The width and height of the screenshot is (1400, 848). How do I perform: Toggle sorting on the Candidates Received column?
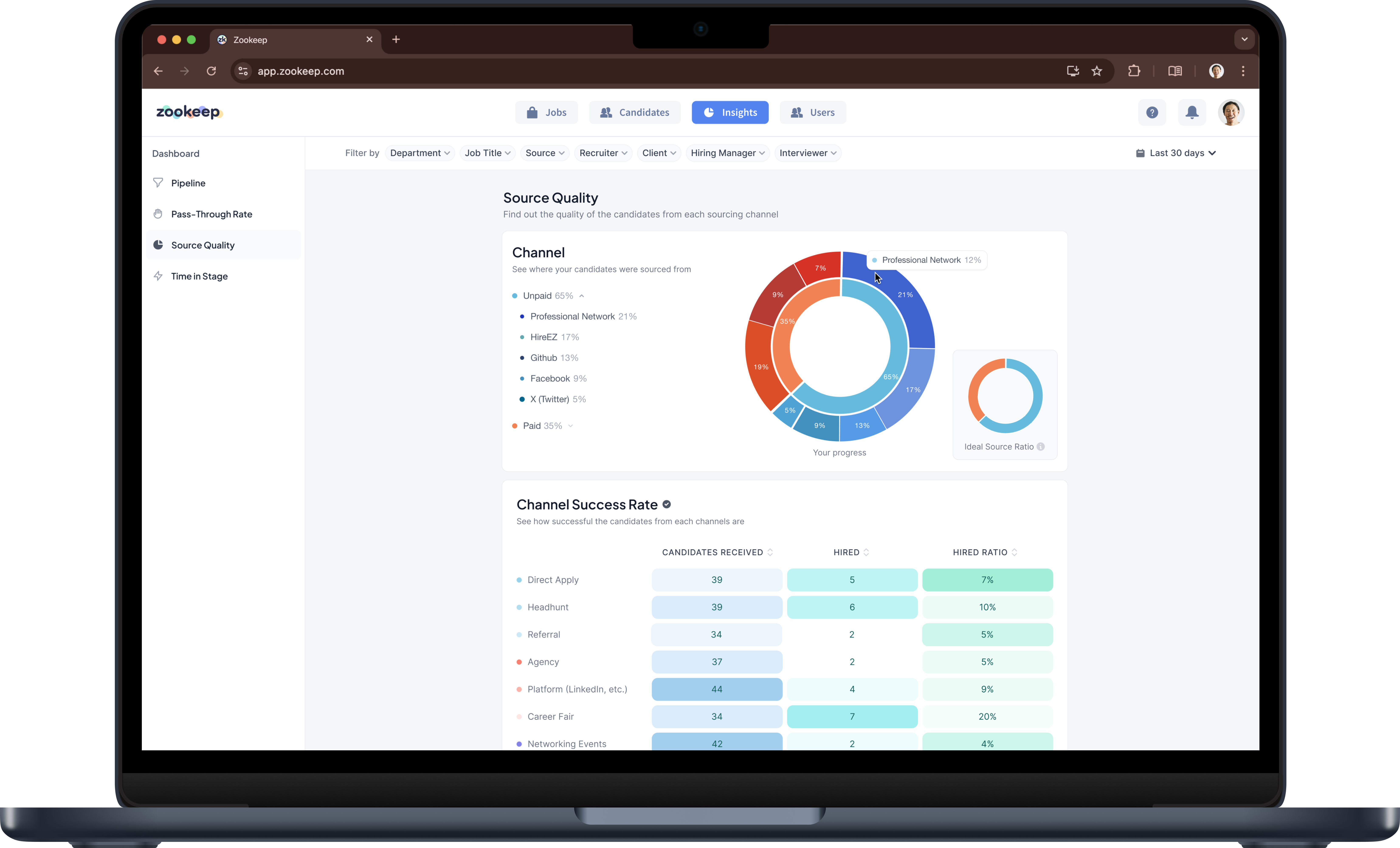(770, 552)
